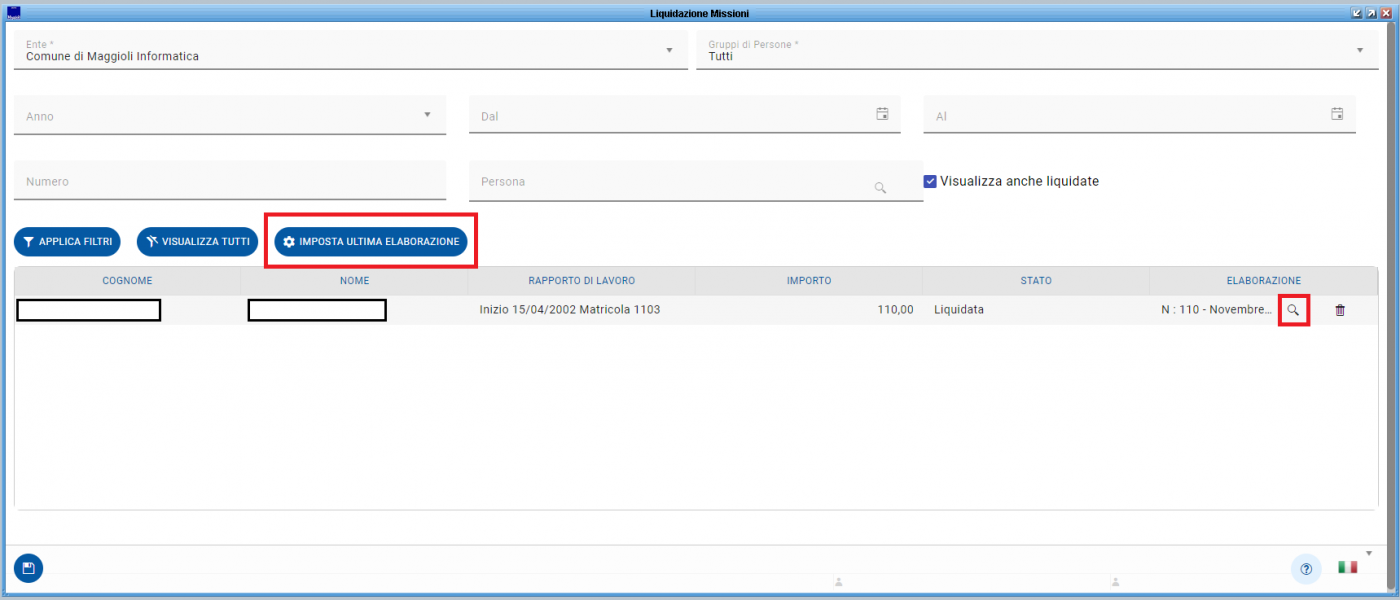Click the Visualizza Tutti button
This screenshot has width=1400, height=600.
(198, 242)
